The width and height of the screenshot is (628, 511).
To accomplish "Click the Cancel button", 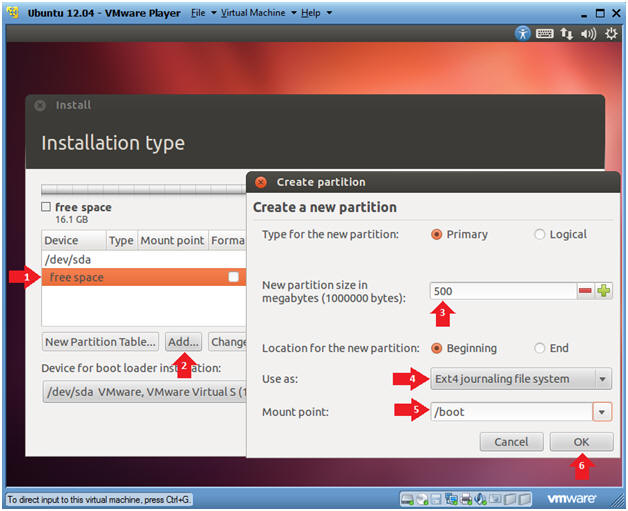I will [x=511, y=442].
